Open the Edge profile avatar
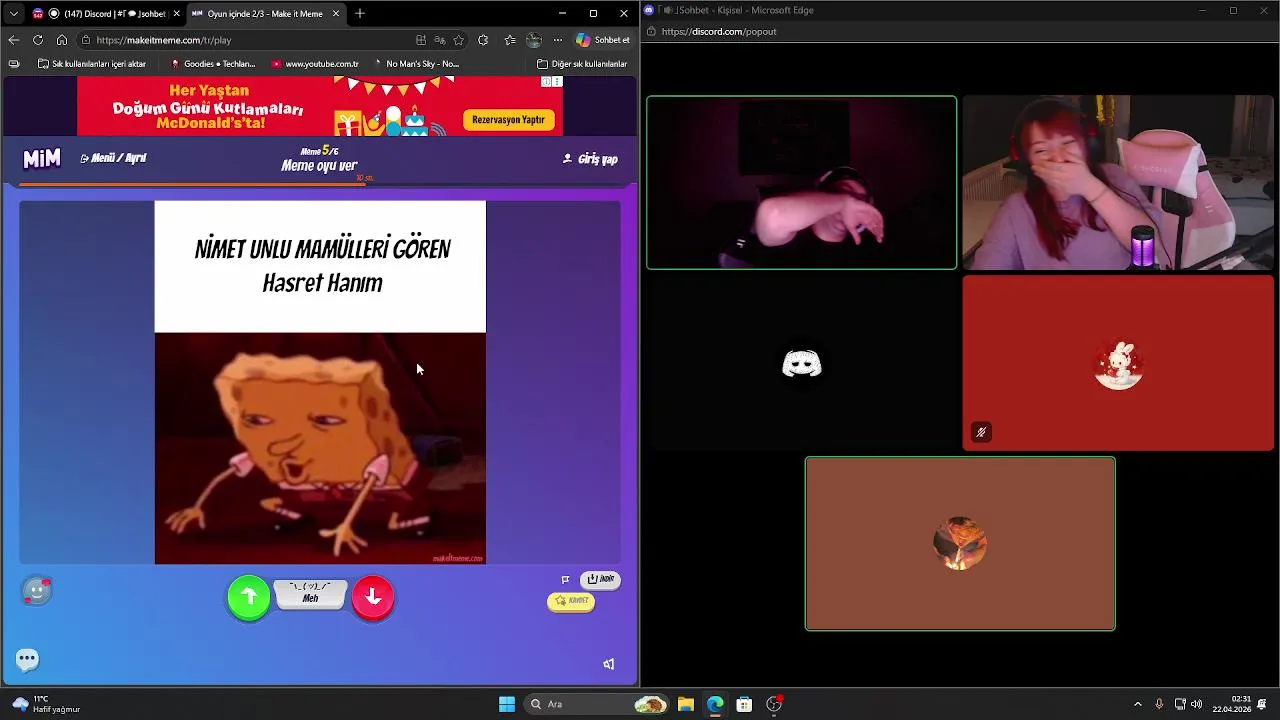Image resolution: width=1280 pixels, height=720 pixels. pos(534,40)
